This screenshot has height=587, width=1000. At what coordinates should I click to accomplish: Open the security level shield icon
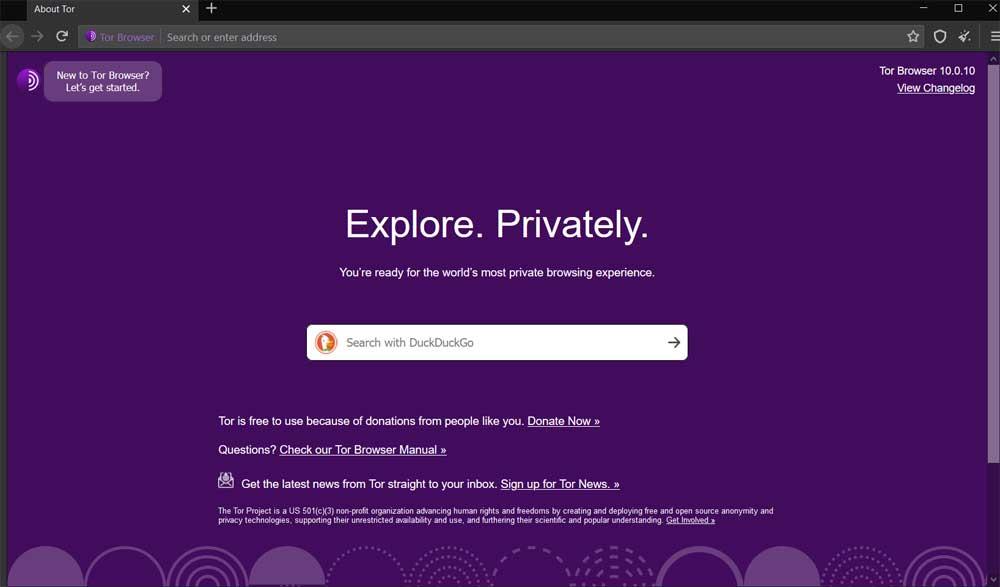click(939, 37)
